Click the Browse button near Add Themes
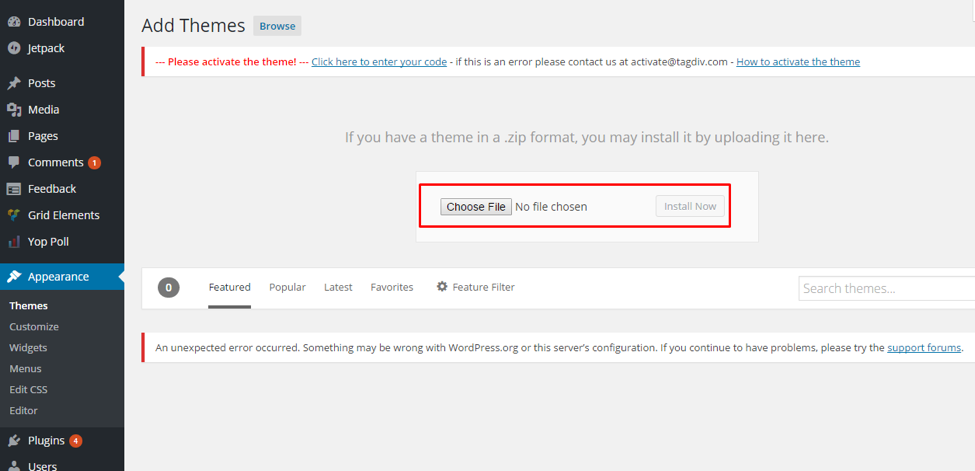The image size is (975, 471). tap(277, 26)
